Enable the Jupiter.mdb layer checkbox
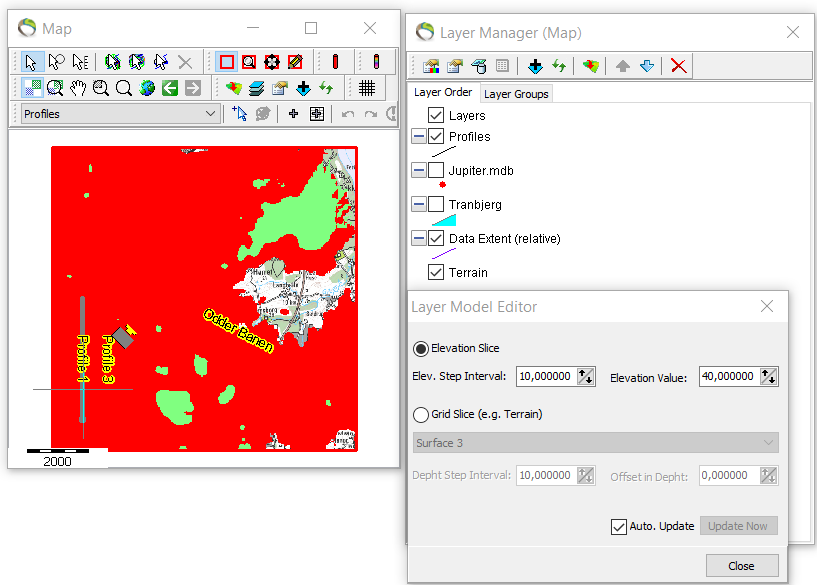The image size is (817, 585). pos(438,170)
